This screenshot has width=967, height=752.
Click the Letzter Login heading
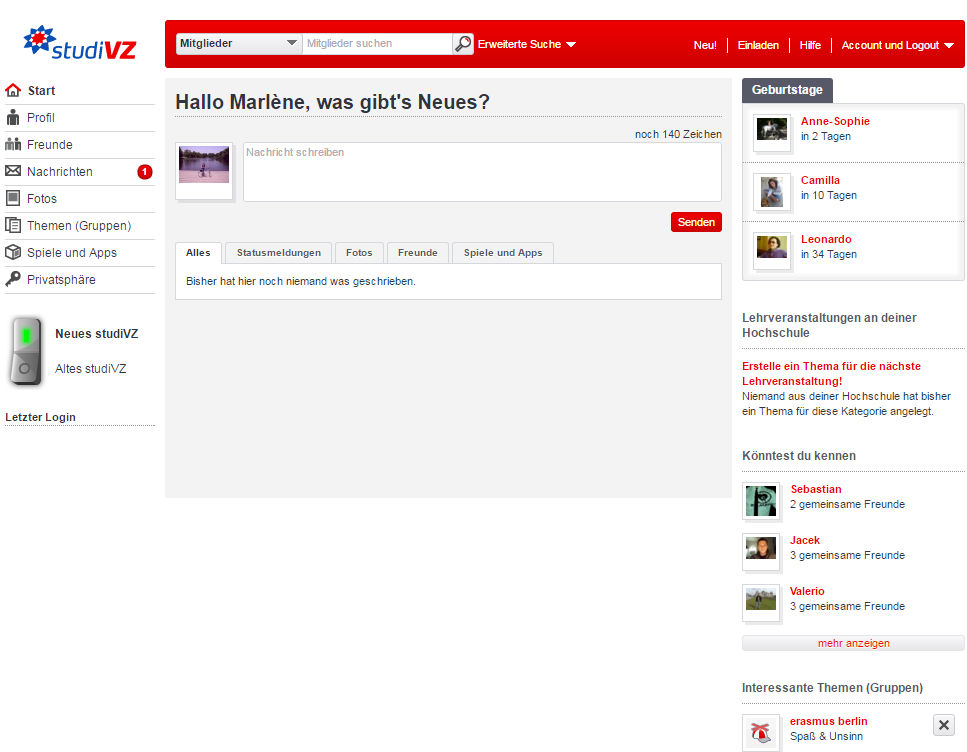tap(40, 417)
